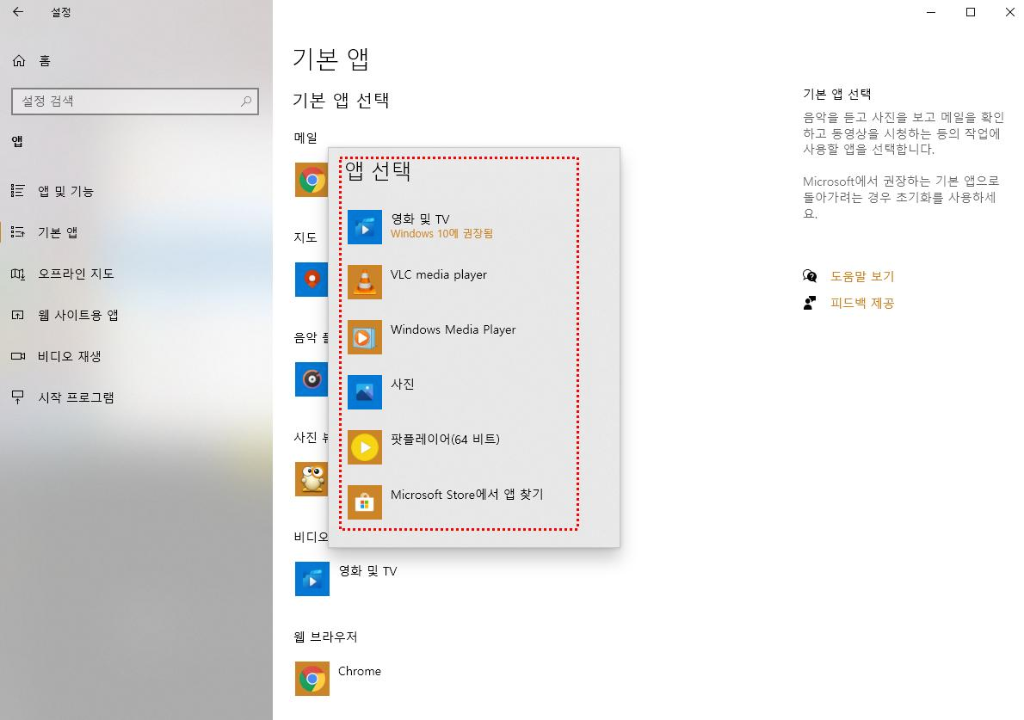Screen dimensions: 1024x720
Task: Click the 앱 및 기능 list icon
Action: pyautogui.click(x=18, y=191)
